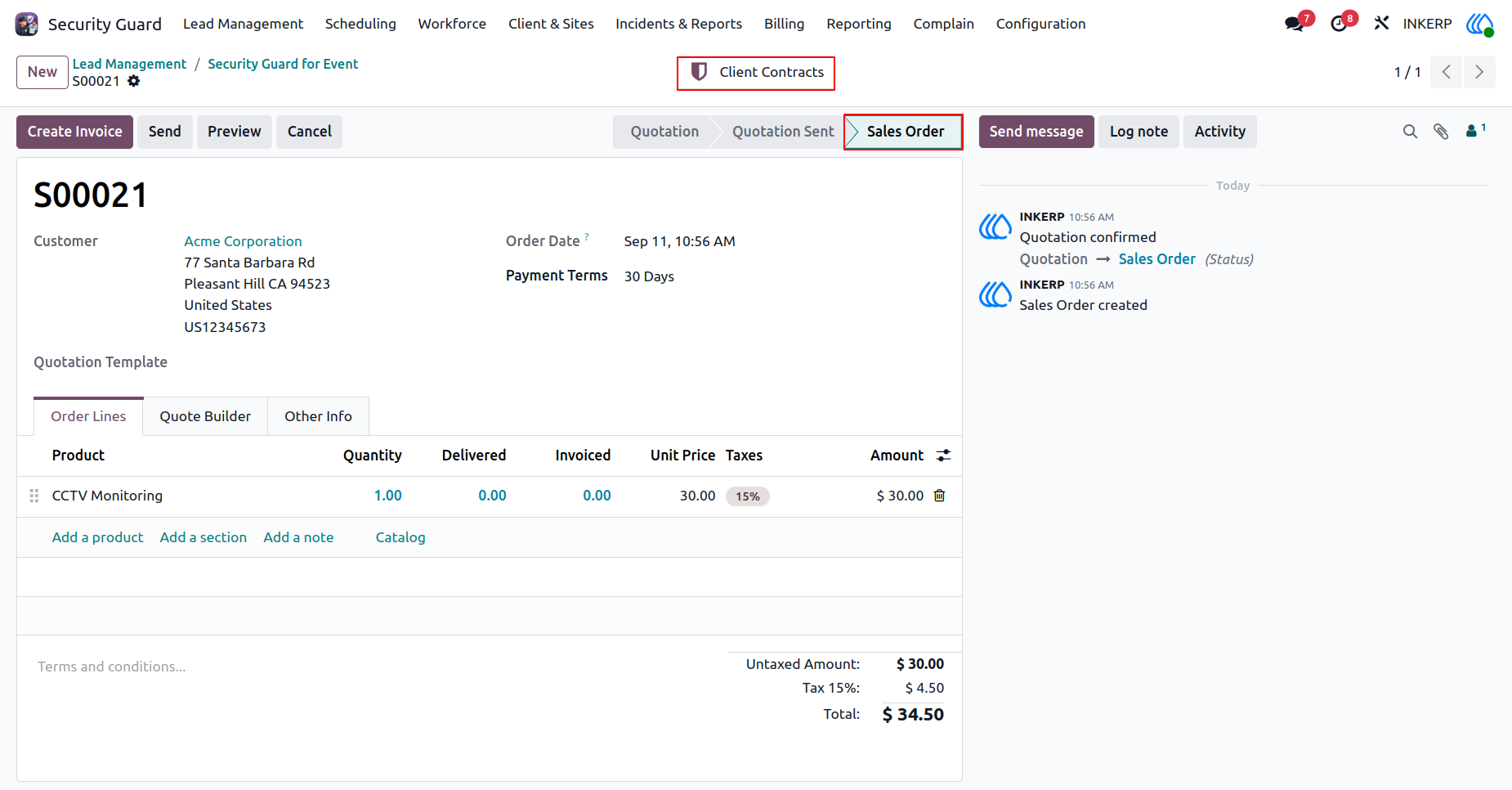
Task: Open the activities clock icon
Action: (x=1339, y=24)
